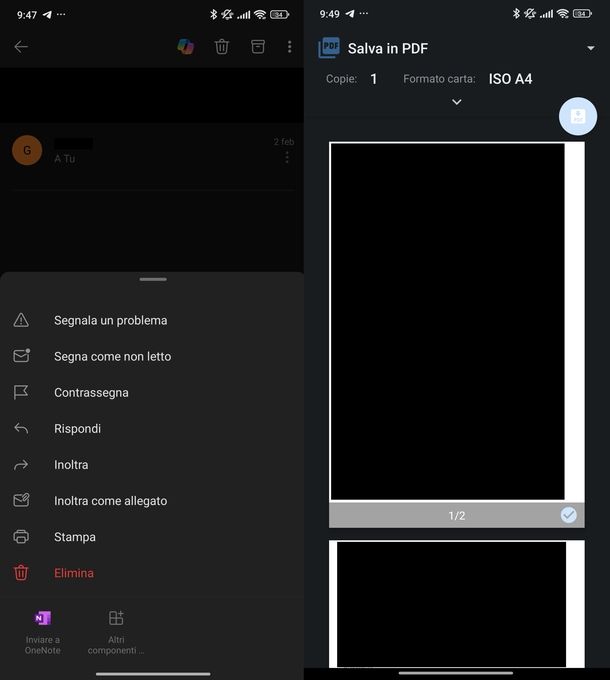Tap the battery icon in right status bar
The image size is (610, 680).
[x=582, y=14]
